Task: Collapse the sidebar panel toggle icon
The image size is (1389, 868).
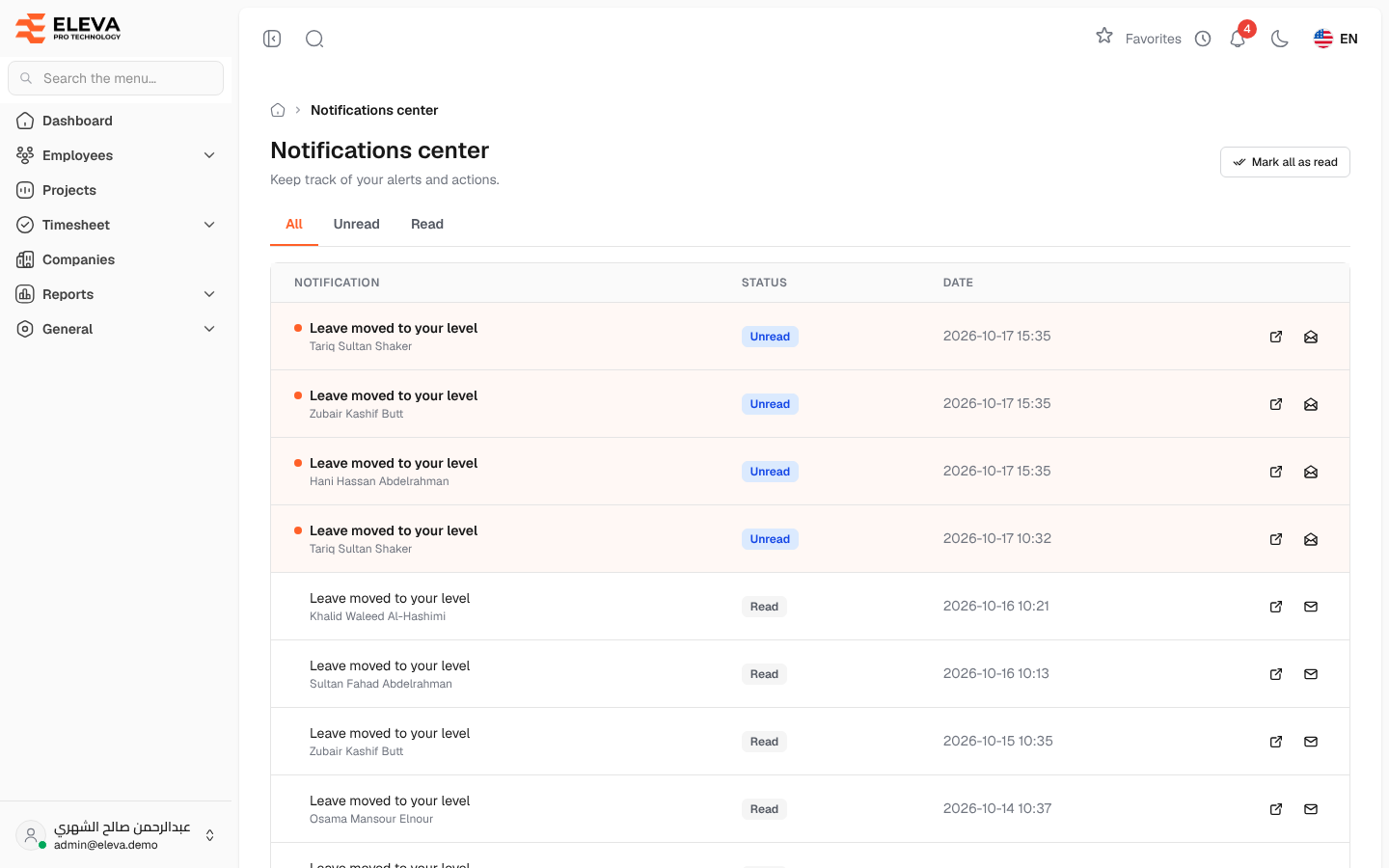Action: (272, 39)
